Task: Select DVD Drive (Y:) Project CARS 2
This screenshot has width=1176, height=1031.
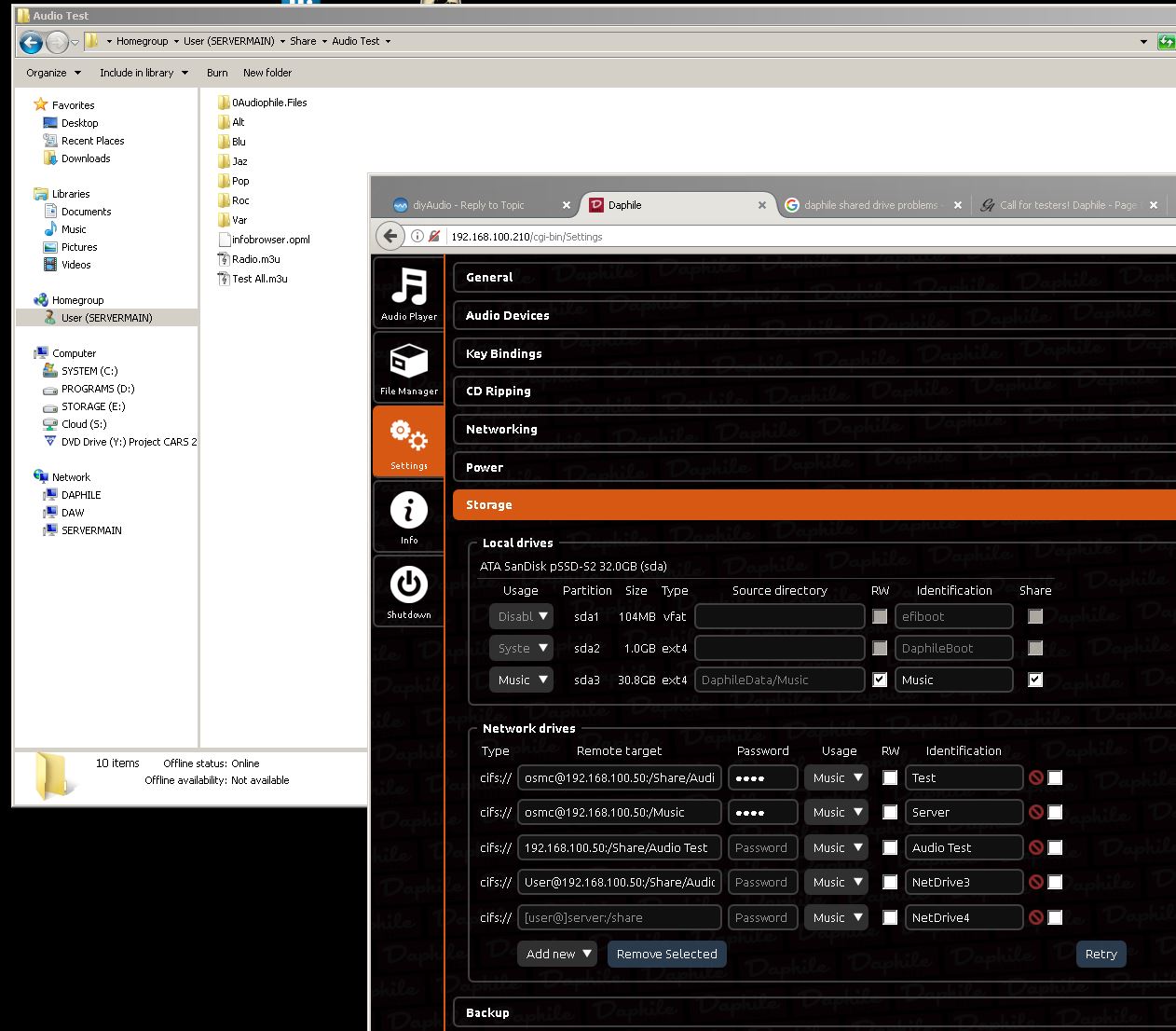Action: 120,442
